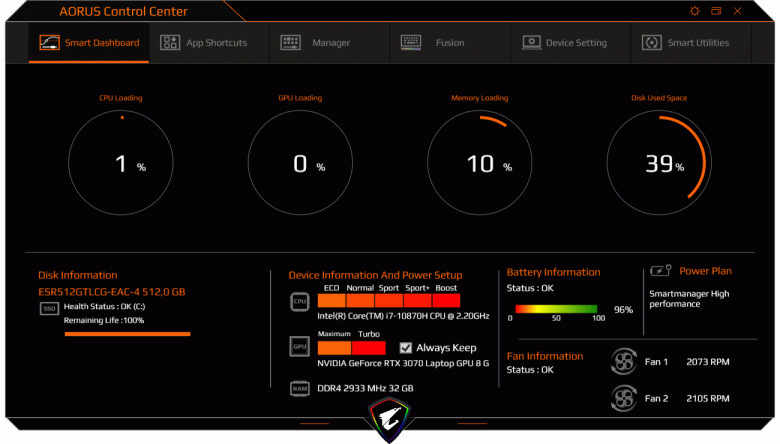Screen dimensions: 780x444
Task: Click 'Smartmanager High performance' text
Action: coord(689,299)
